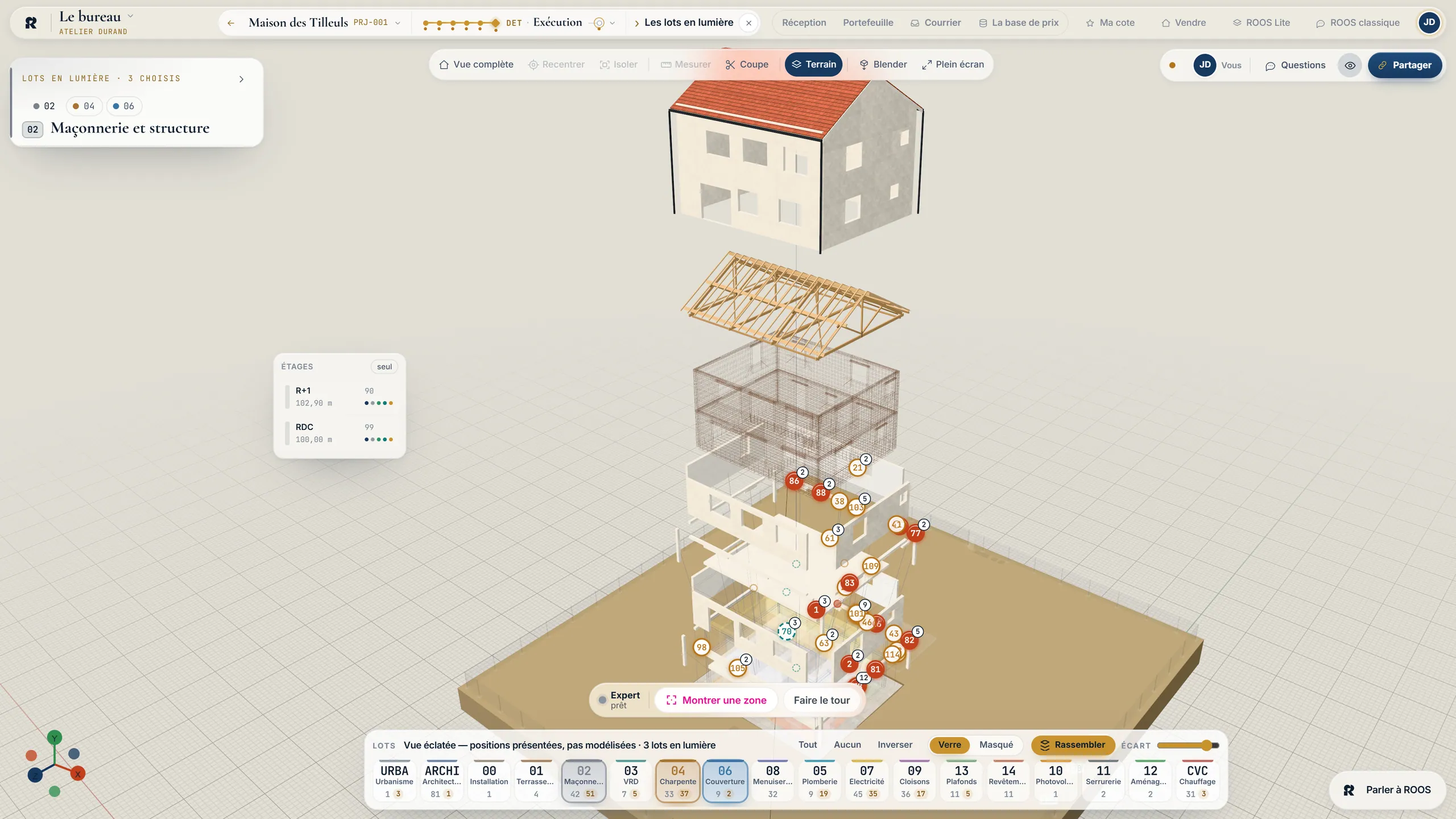Image resolution: width=1456 pixels, height=819 pixels.
Task: Click the eye visibility icon near Partager
Action: [x=1350, y=65]
